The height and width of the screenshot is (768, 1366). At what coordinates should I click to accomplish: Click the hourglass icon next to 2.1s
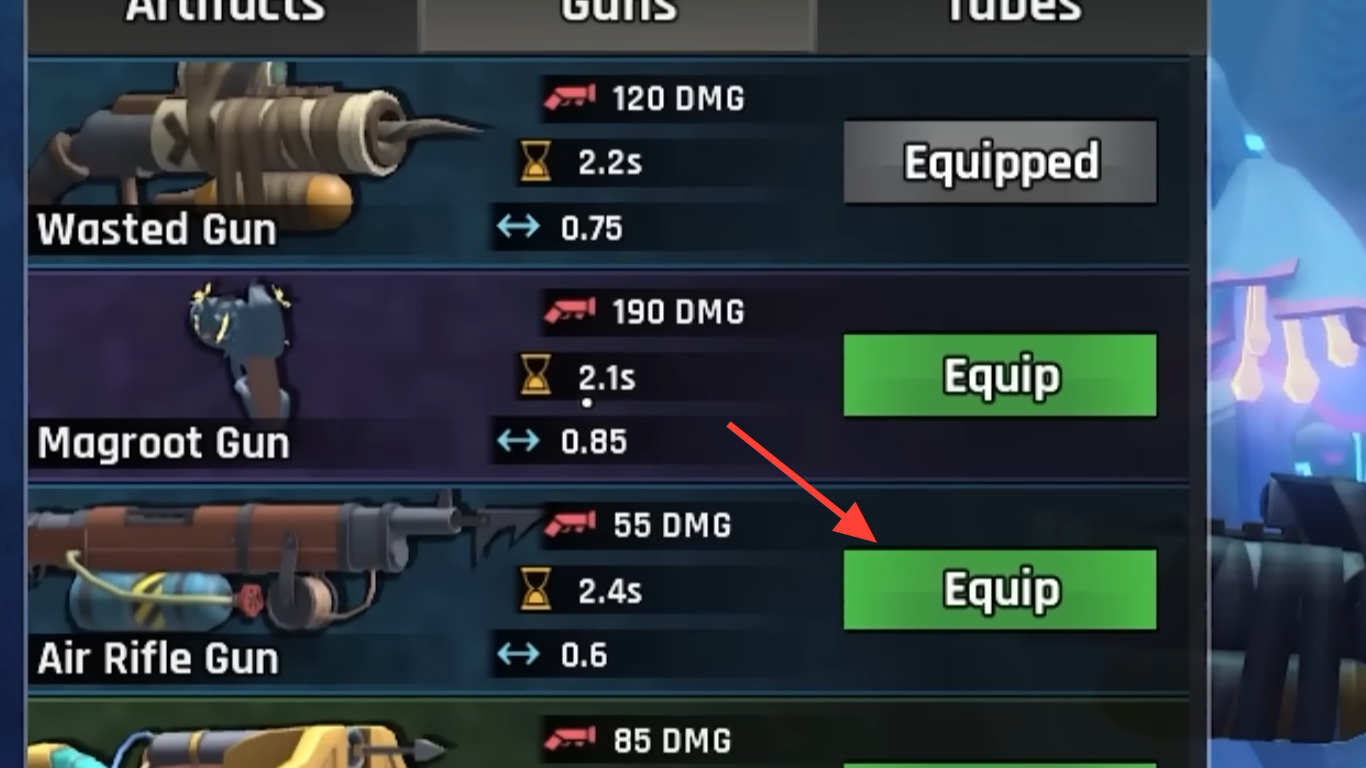click(x=537, y=376)
